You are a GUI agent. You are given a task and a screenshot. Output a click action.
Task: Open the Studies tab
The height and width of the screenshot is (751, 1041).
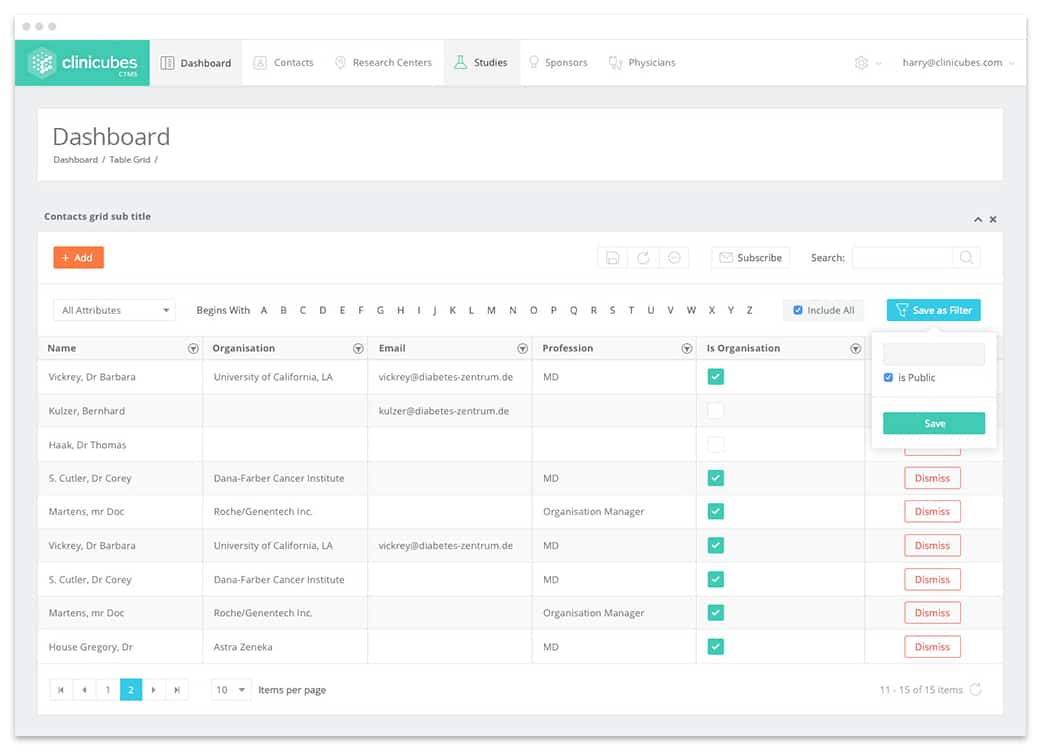(x=481, y=62)
